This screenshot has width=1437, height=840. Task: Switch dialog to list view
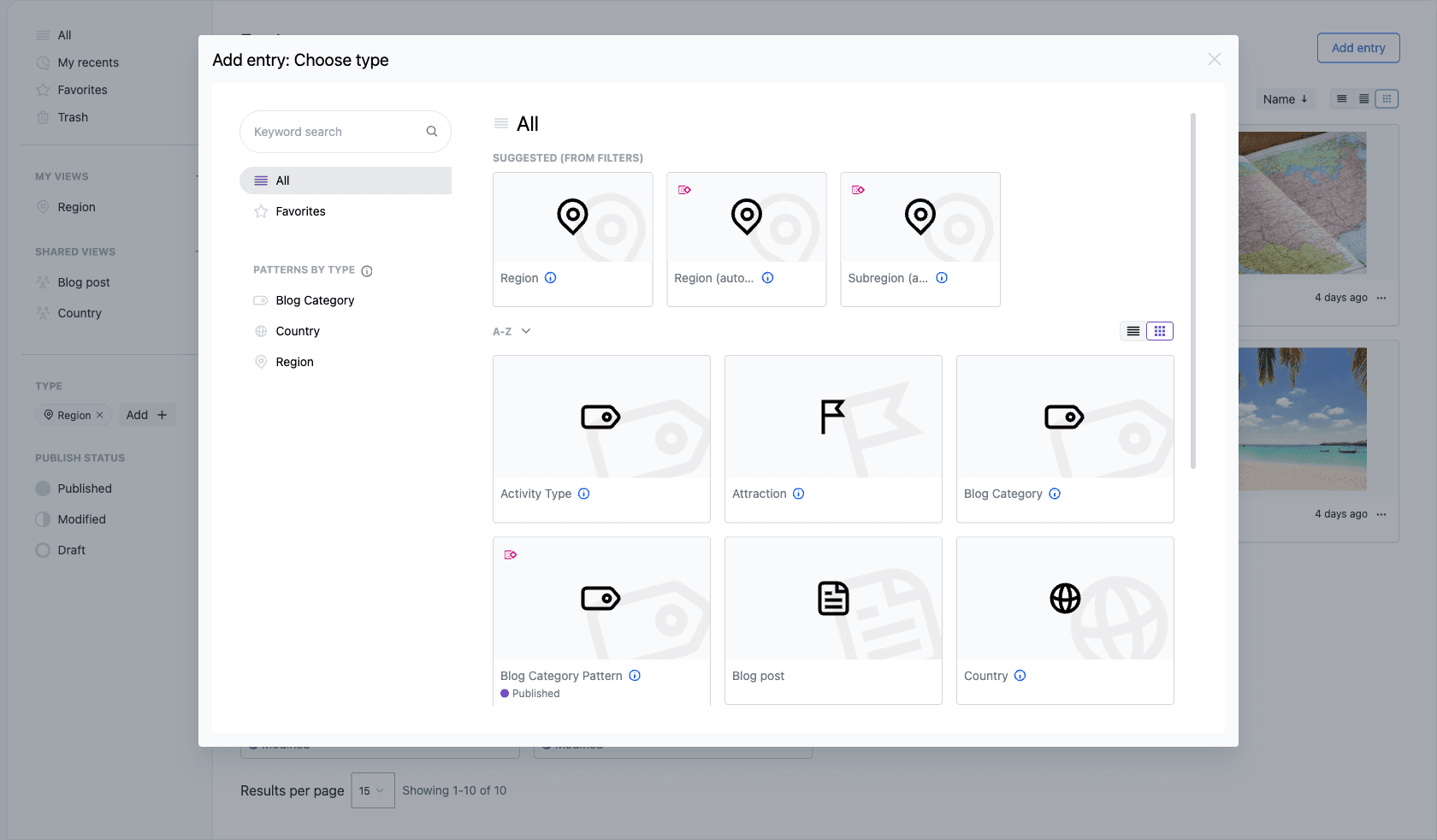tap(1133, 331)
